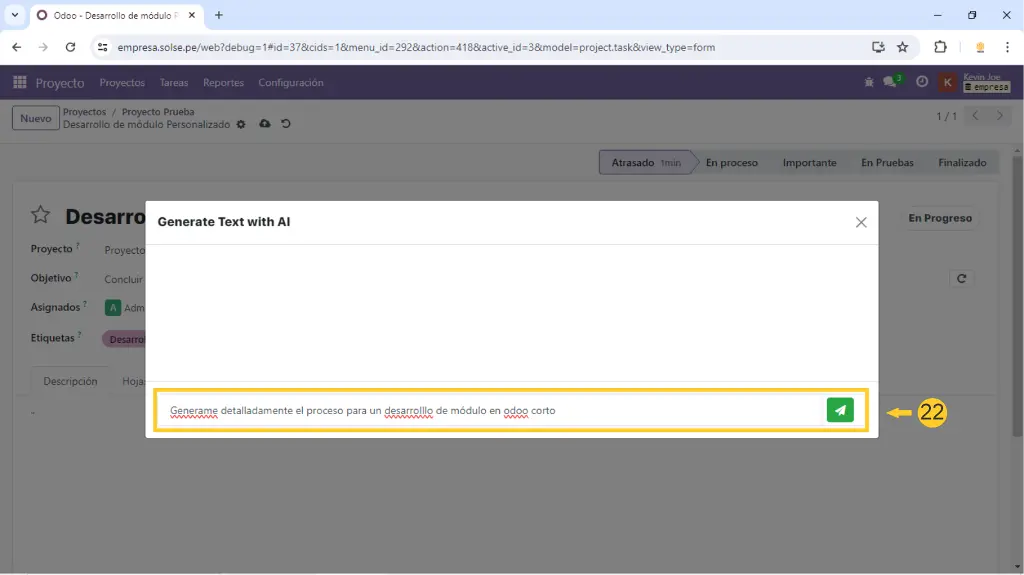
Task: Click the Nuevo button
Action: pos(36,119)
